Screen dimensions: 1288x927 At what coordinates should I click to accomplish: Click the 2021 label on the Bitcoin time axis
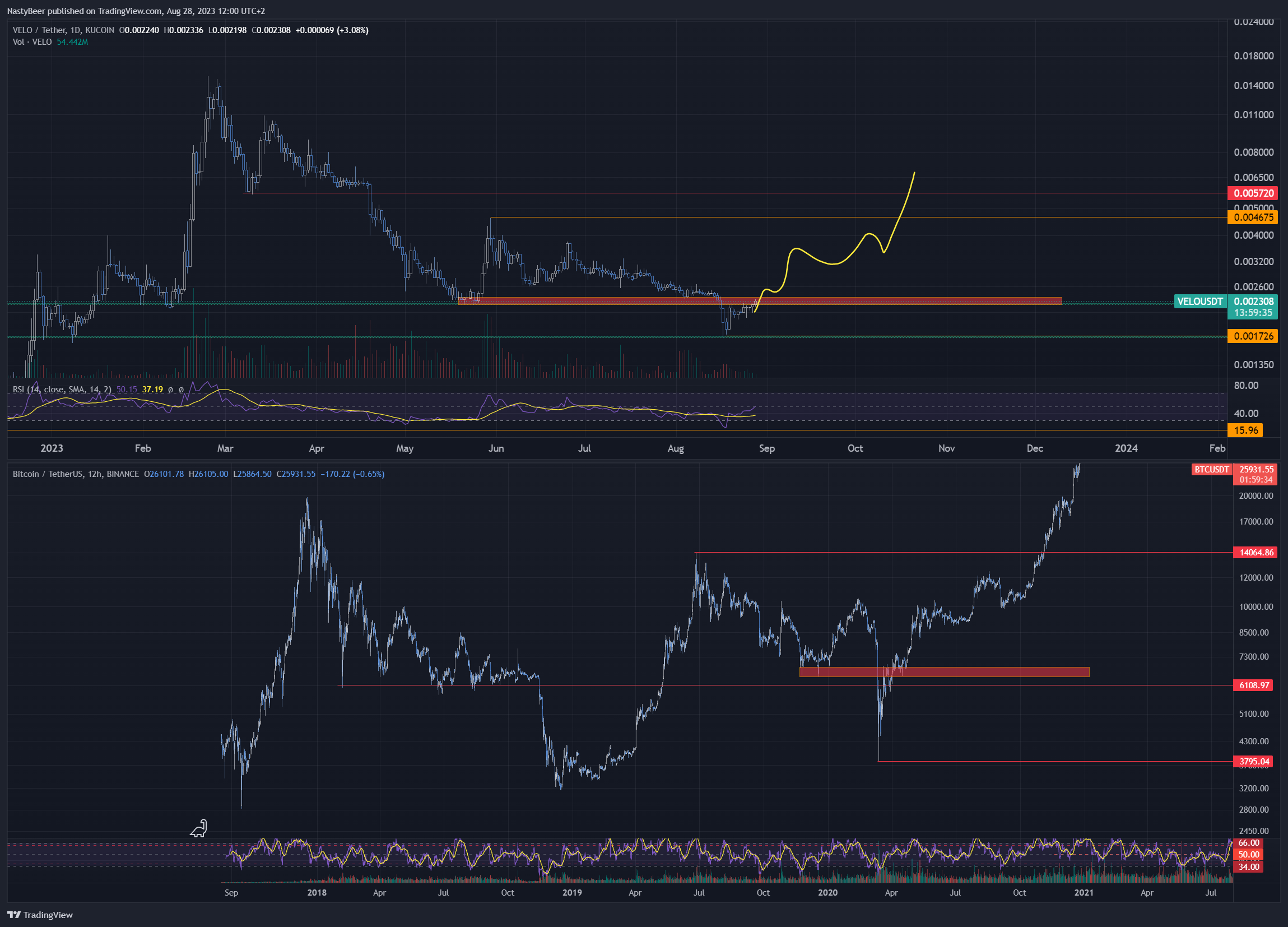click(x=1083, y=892)
